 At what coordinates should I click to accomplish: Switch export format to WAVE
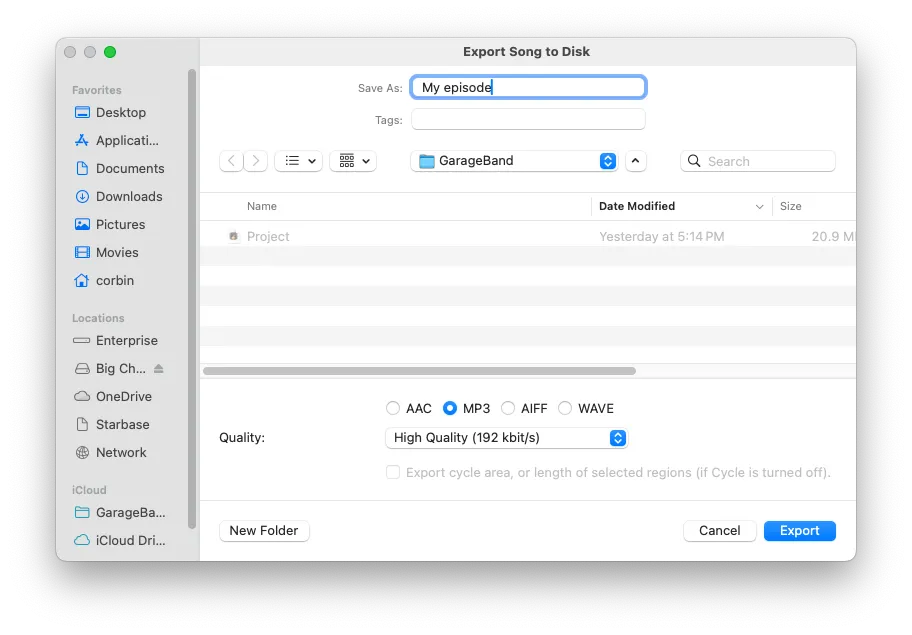[x=565, y=408]
